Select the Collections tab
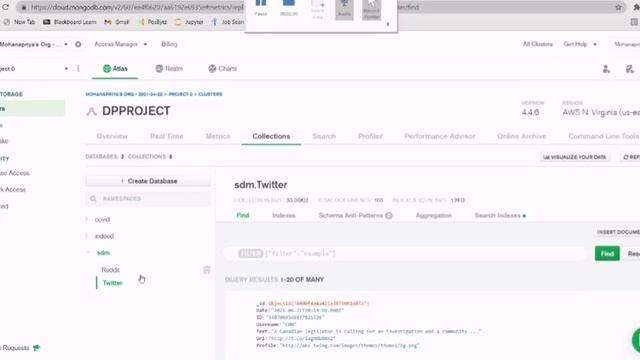The width and height of the screenshot is (640, 360). [271, 136]
